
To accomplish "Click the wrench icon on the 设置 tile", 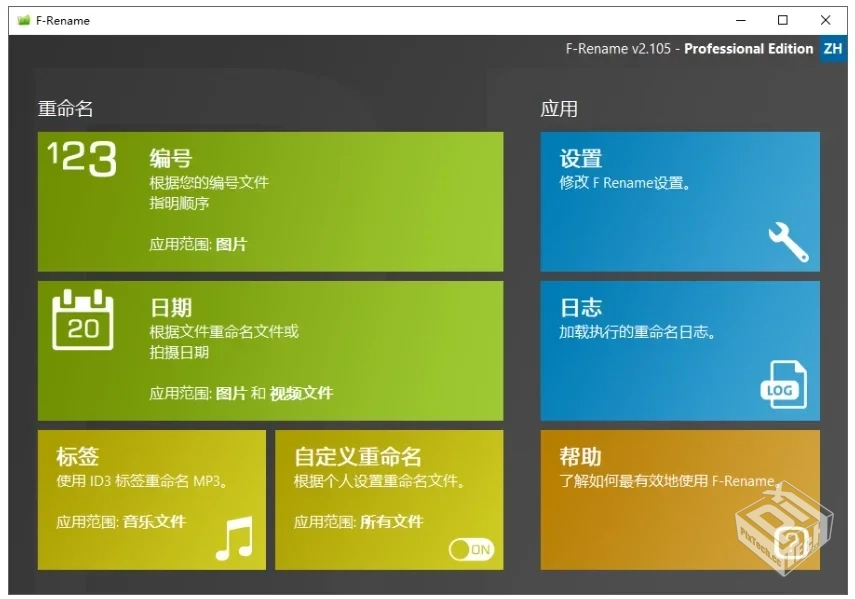I will click(x=787, y=243).
